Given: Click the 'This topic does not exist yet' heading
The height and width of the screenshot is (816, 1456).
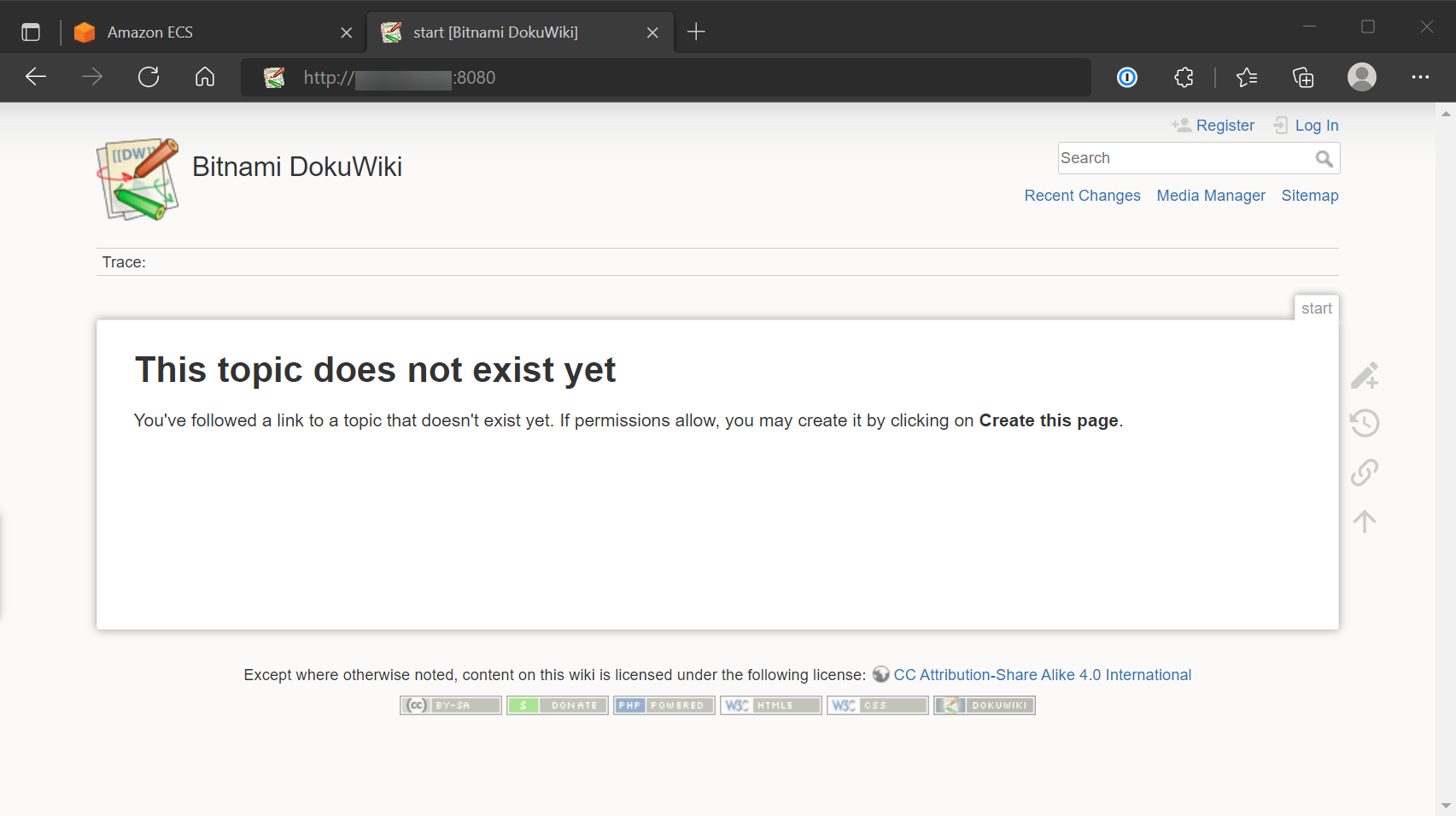Looking at the screenshot, I should pos(375,370).
